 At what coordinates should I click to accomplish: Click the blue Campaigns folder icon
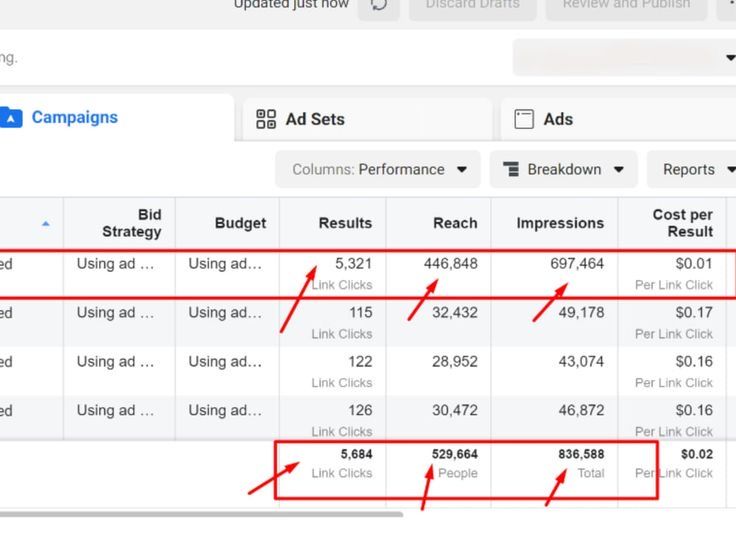click(10, 118)
